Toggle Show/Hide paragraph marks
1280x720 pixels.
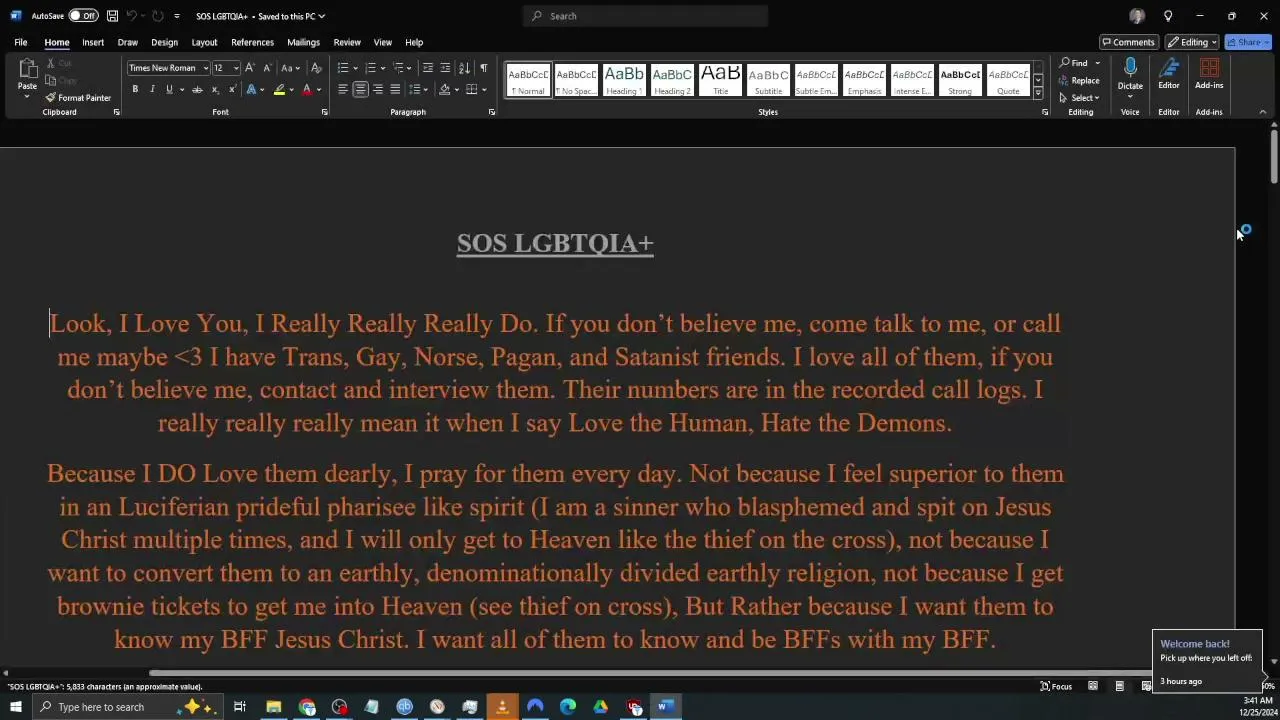pyautogui.click(x=483, y=68)
